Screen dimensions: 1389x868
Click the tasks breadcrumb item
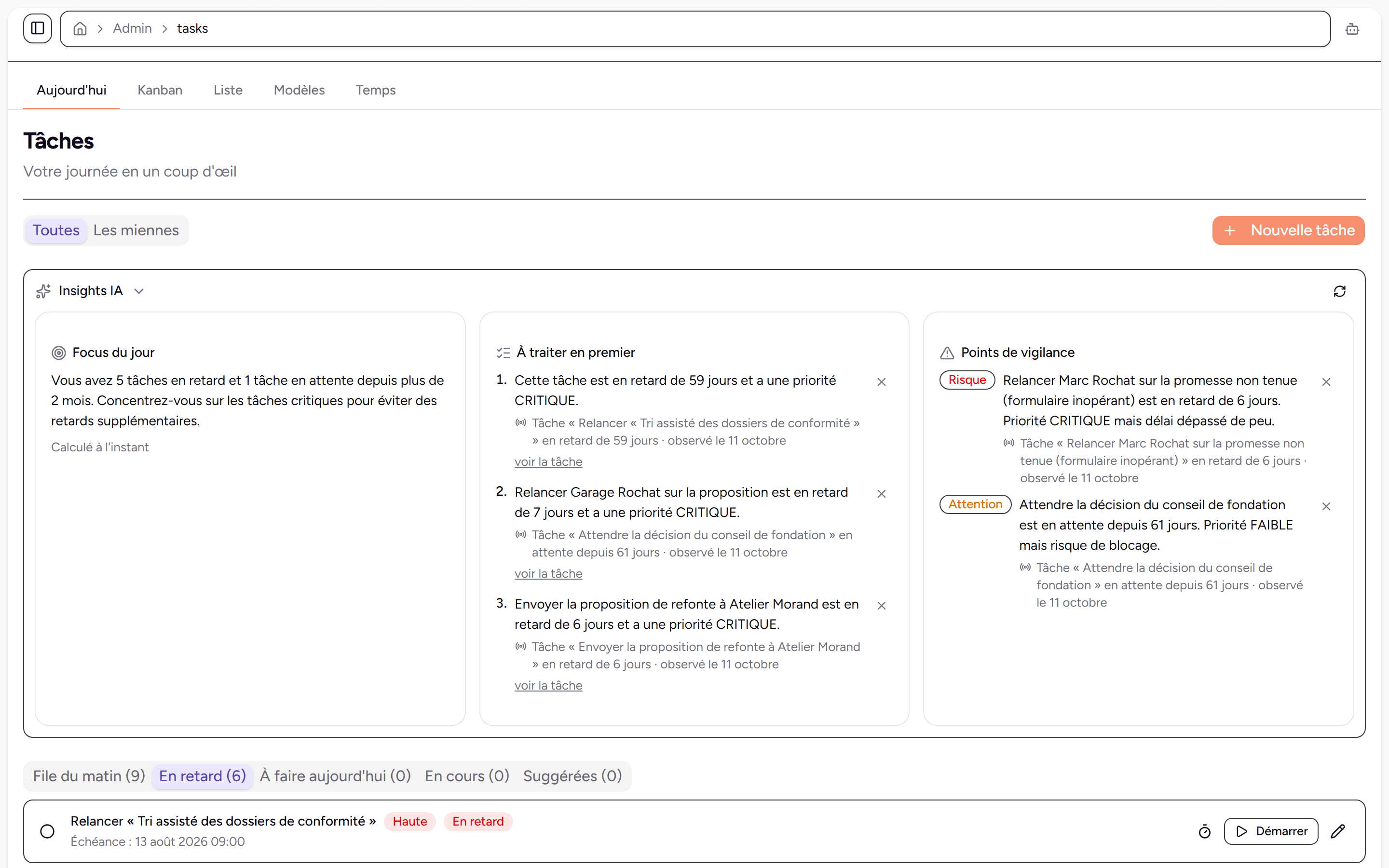(x=192, y=29)
